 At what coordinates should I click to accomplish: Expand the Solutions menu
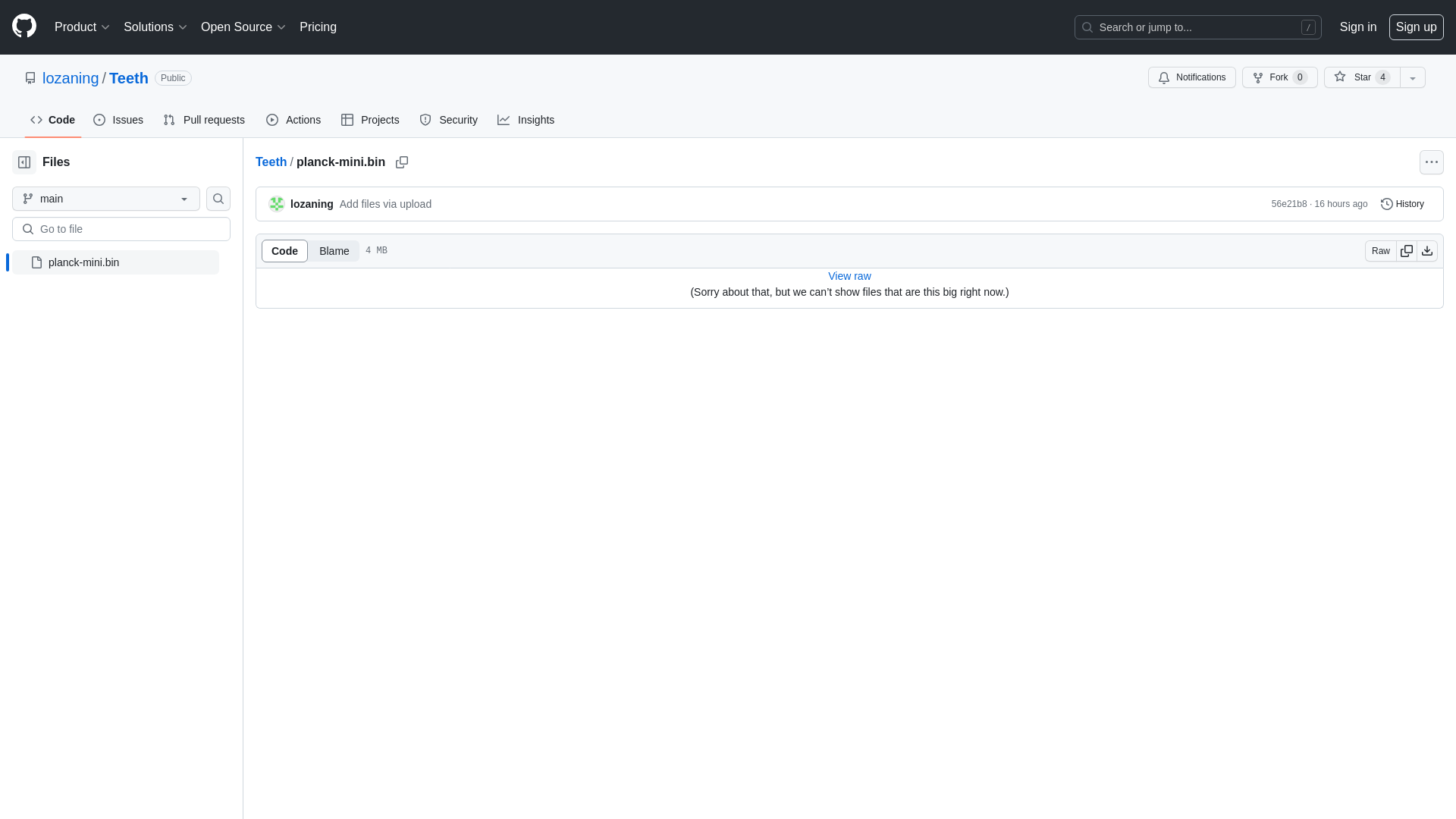[155, 27]
